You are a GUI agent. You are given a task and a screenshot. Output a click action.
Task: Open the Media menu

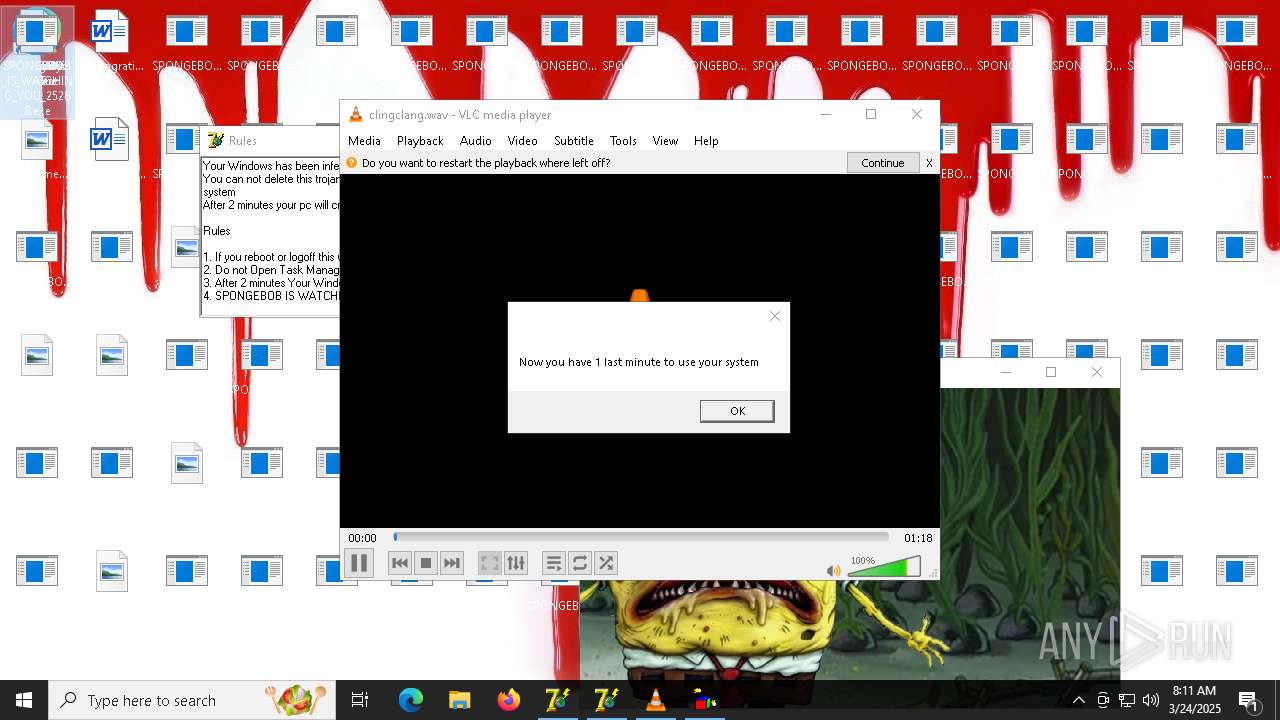(364, 141)
